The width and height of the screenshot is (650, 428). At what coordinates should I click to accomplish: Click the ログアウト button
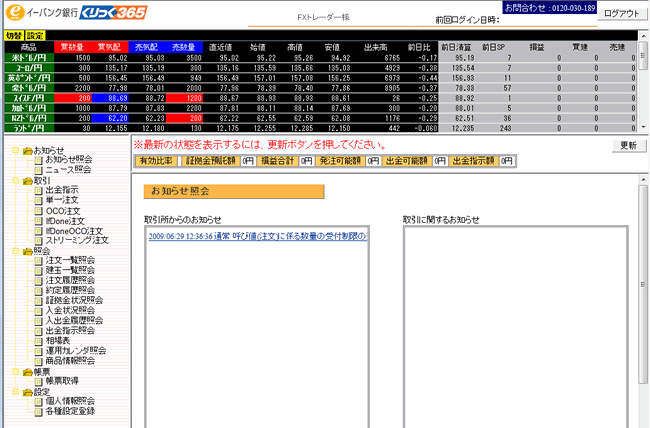coord(621,14)
